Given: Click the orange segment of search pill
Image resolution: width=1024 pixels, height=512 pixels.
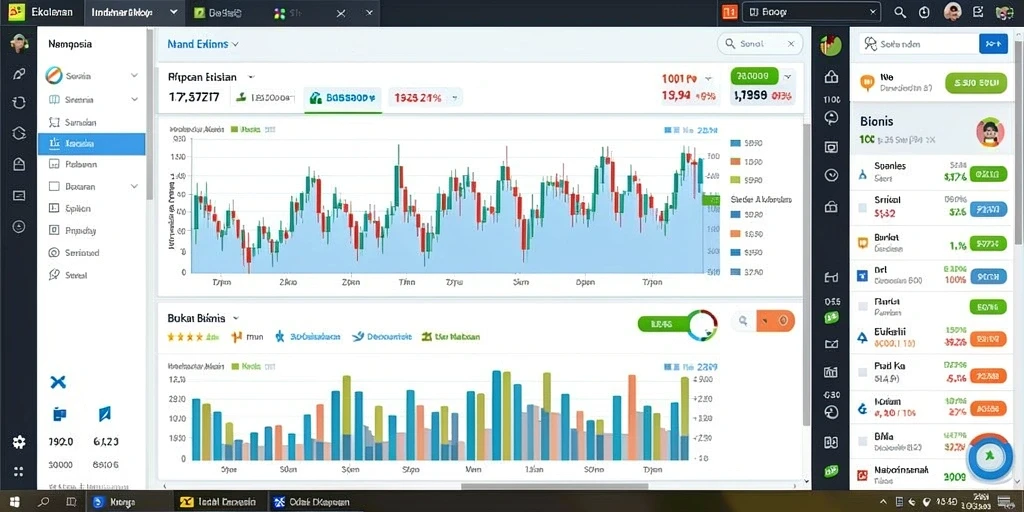Looking at the screenshot, I should pos(775,321).
